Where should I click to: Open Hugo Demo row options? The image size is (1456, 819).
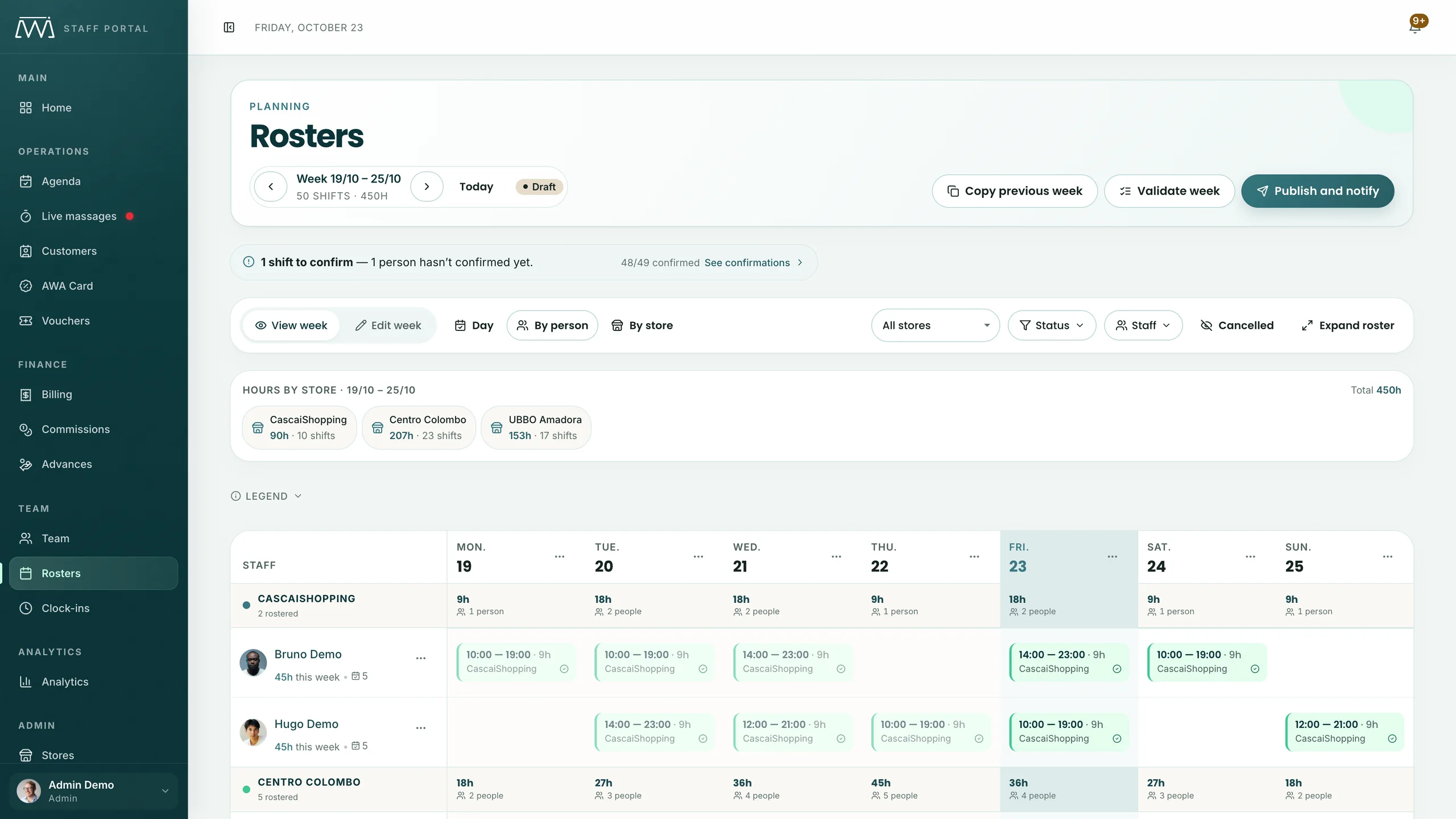pos(421,728)
